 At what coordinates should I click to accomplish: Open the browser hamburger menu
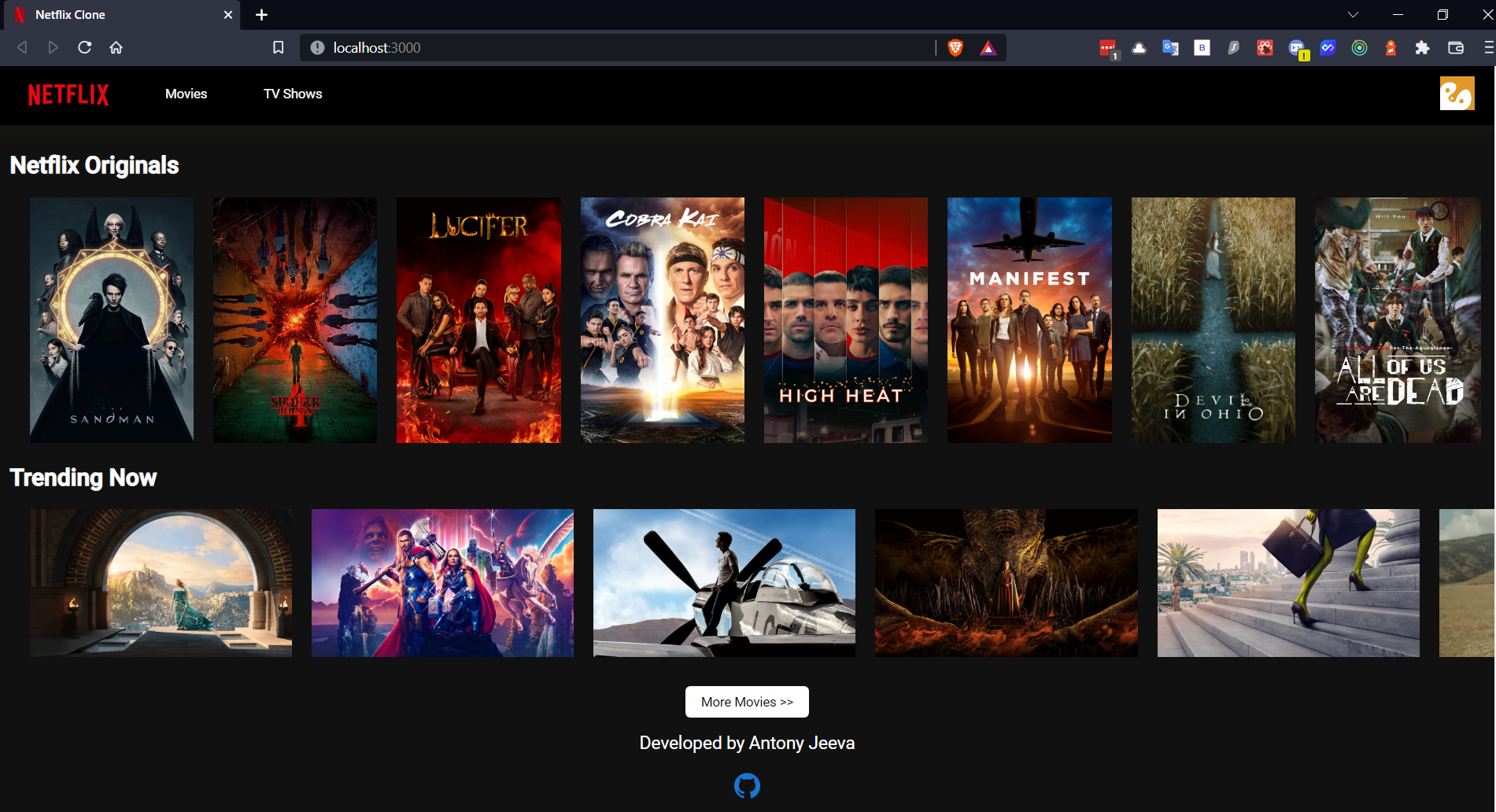point(1486,47)
